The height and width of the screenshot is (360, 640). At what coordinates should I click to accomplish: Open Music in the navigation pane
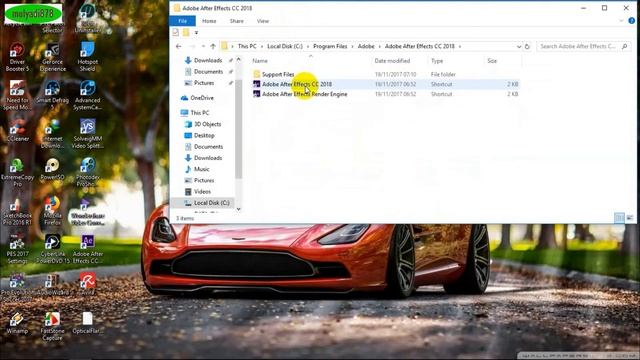[201, 169]
